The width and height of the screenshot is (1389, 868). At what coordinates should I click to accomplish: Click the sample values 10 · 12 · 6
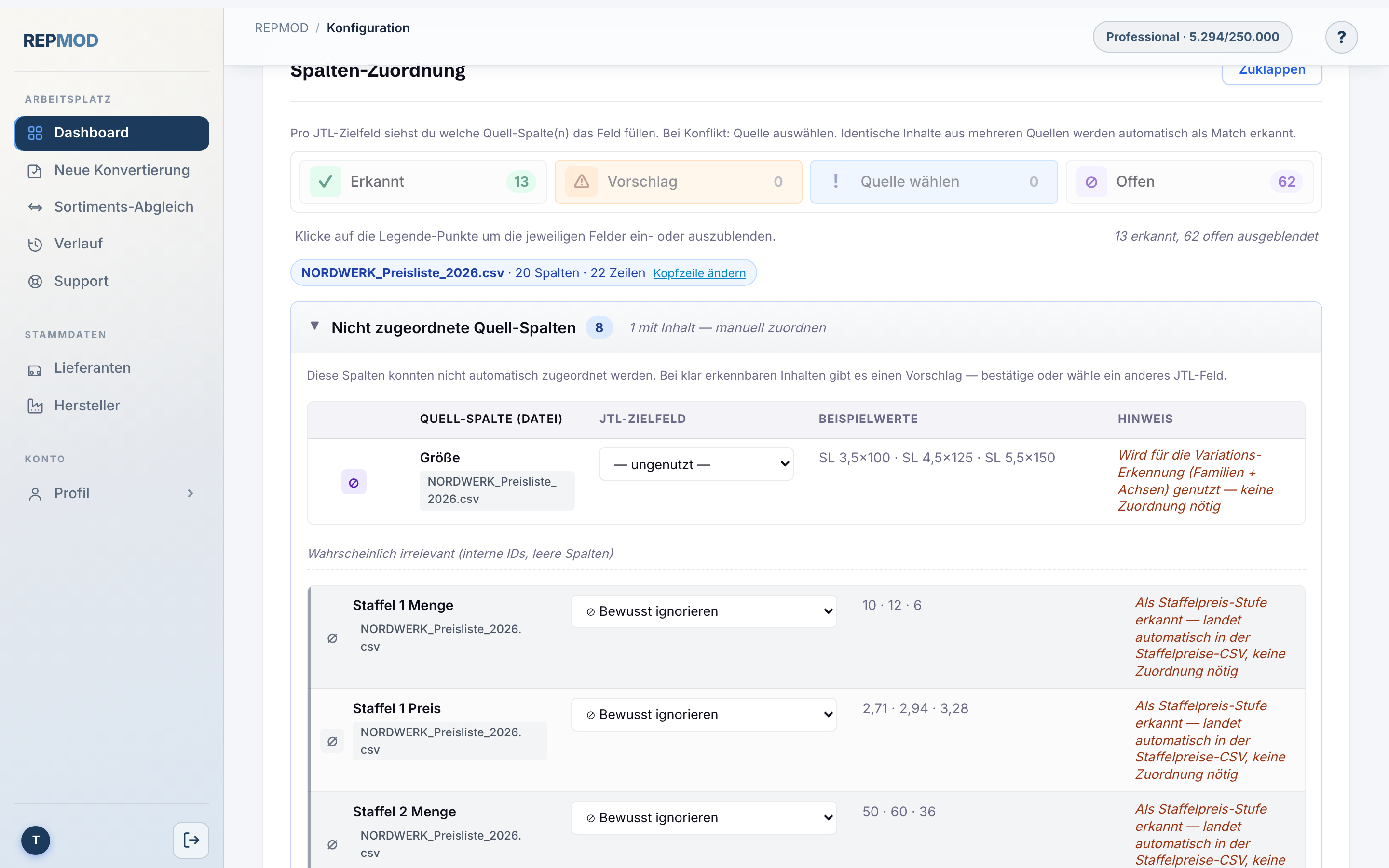892,606
